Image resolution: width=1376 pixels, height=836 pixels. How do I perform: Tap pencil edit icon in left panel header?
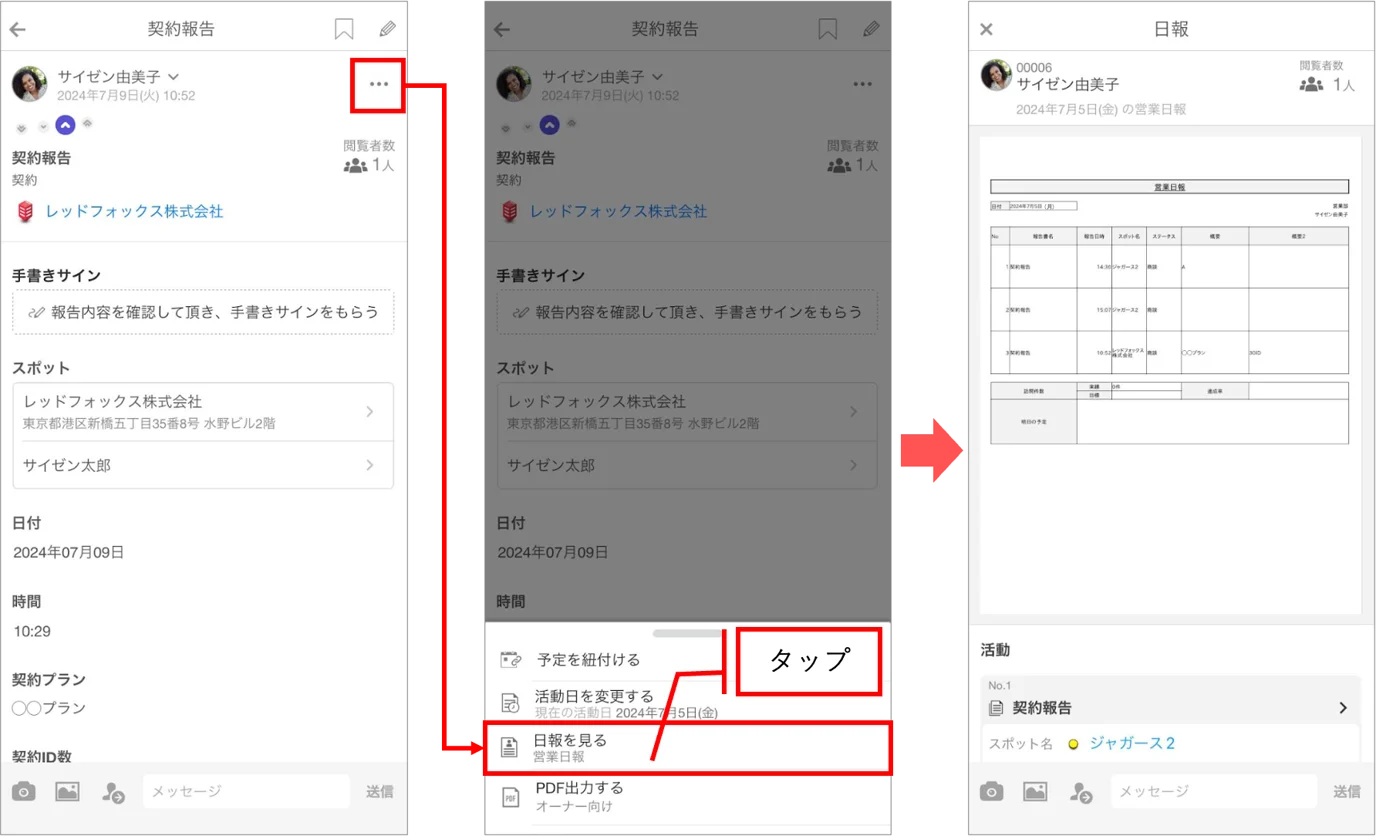pyautogui.click(x=387, y=29)
